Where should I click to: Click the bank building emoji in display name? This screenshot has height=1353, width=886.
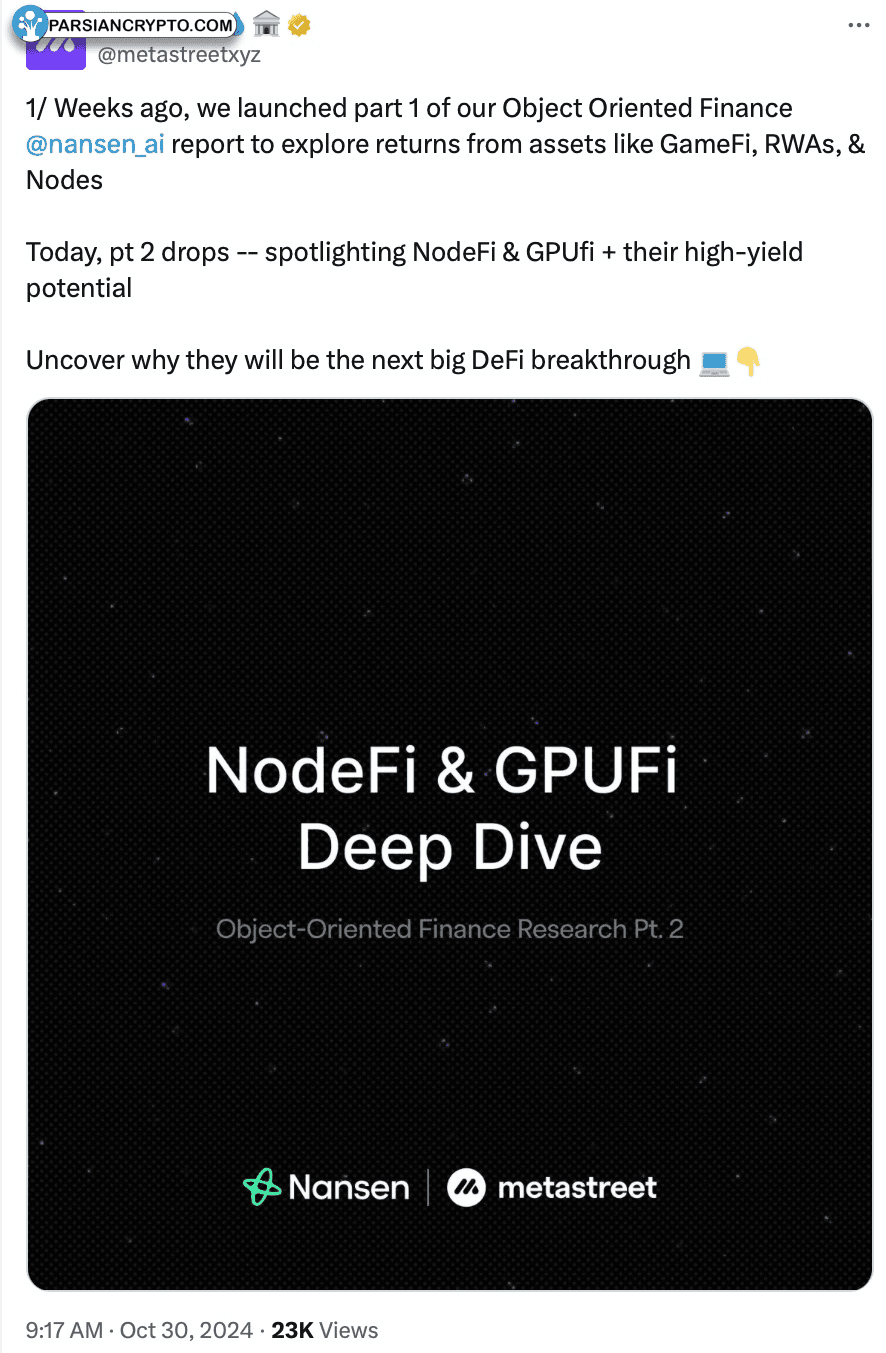266,25
